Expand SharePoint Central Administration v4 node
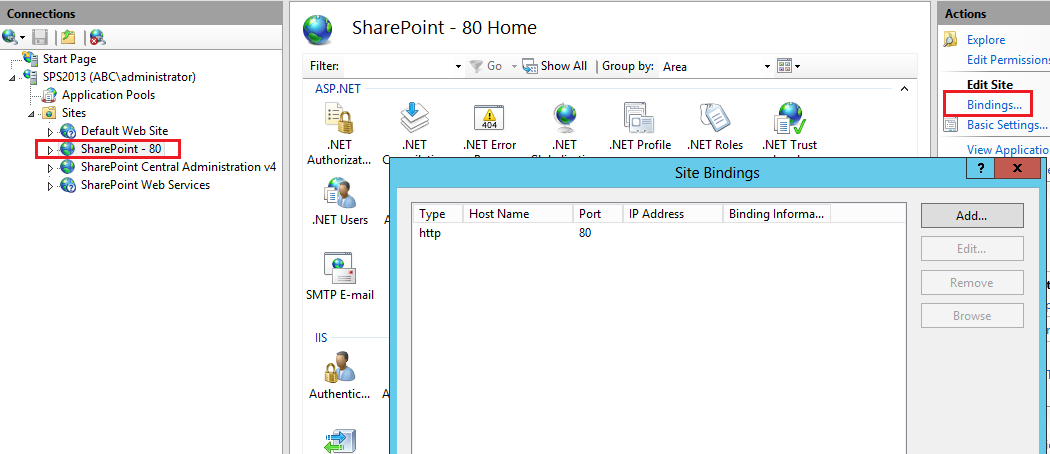1050x454 pixels. (x=50, y=167)
